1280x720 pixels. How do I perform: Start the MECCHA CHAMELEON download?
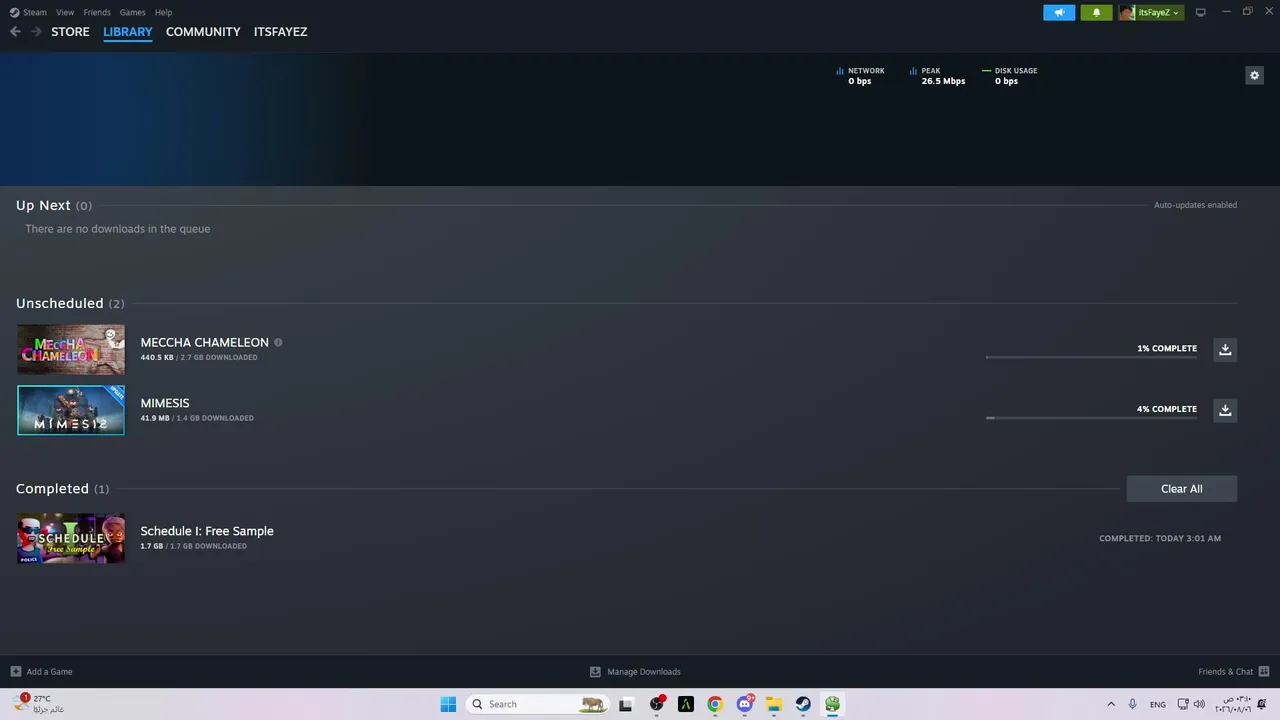tap(1225, 349)
